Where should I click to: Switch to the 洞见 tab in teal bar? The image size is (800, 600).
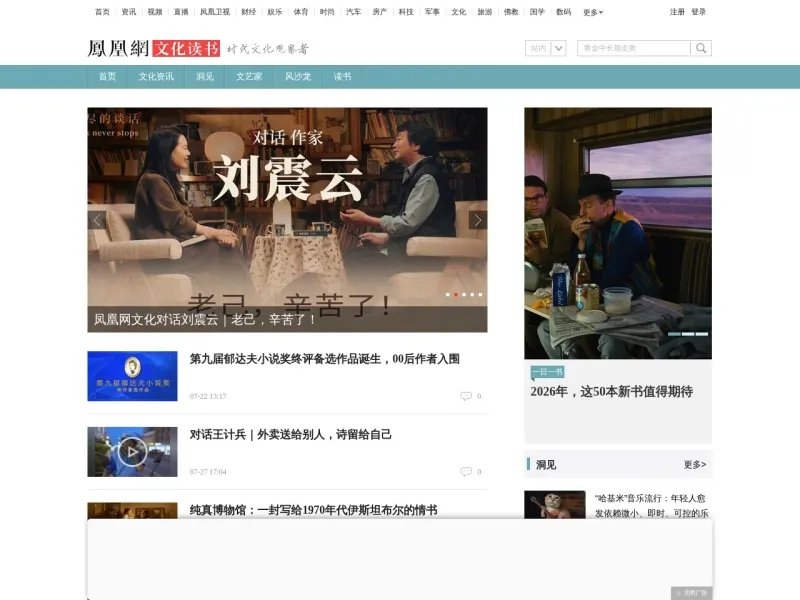(x=205, y=77)
